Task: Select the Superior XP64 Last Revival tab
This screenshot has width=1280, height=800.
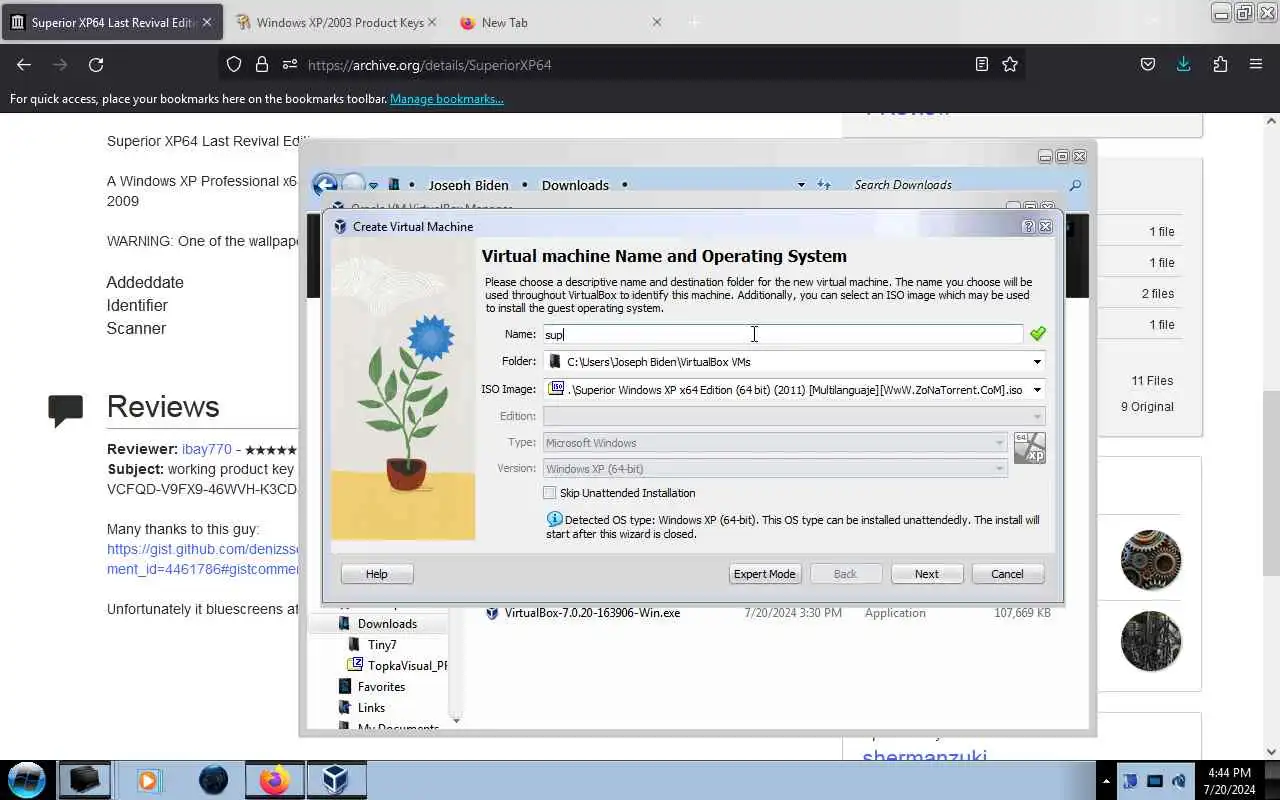Action: coord(112,22)
